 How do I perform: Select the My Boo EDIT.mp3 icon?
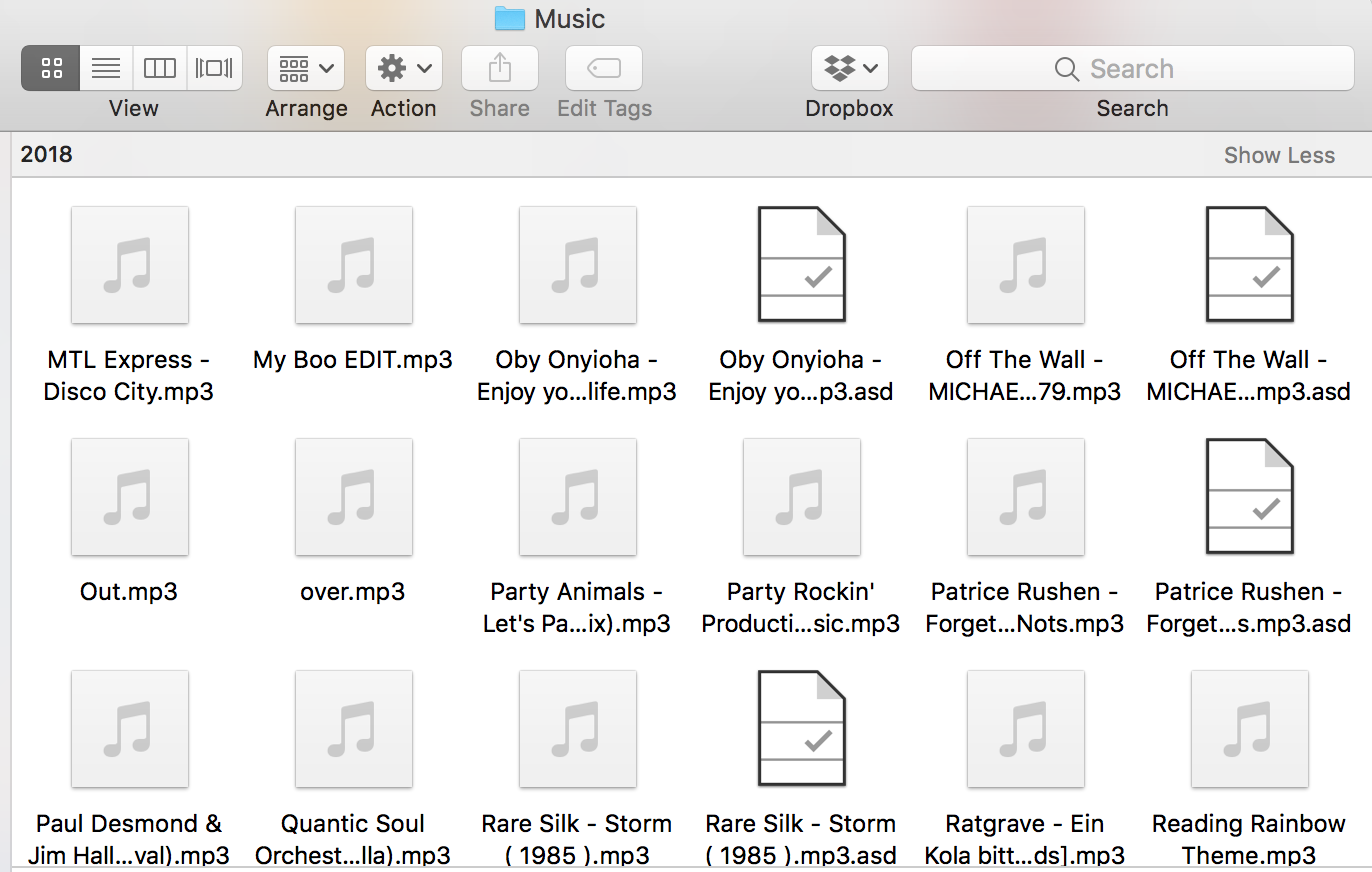point(354,265)
